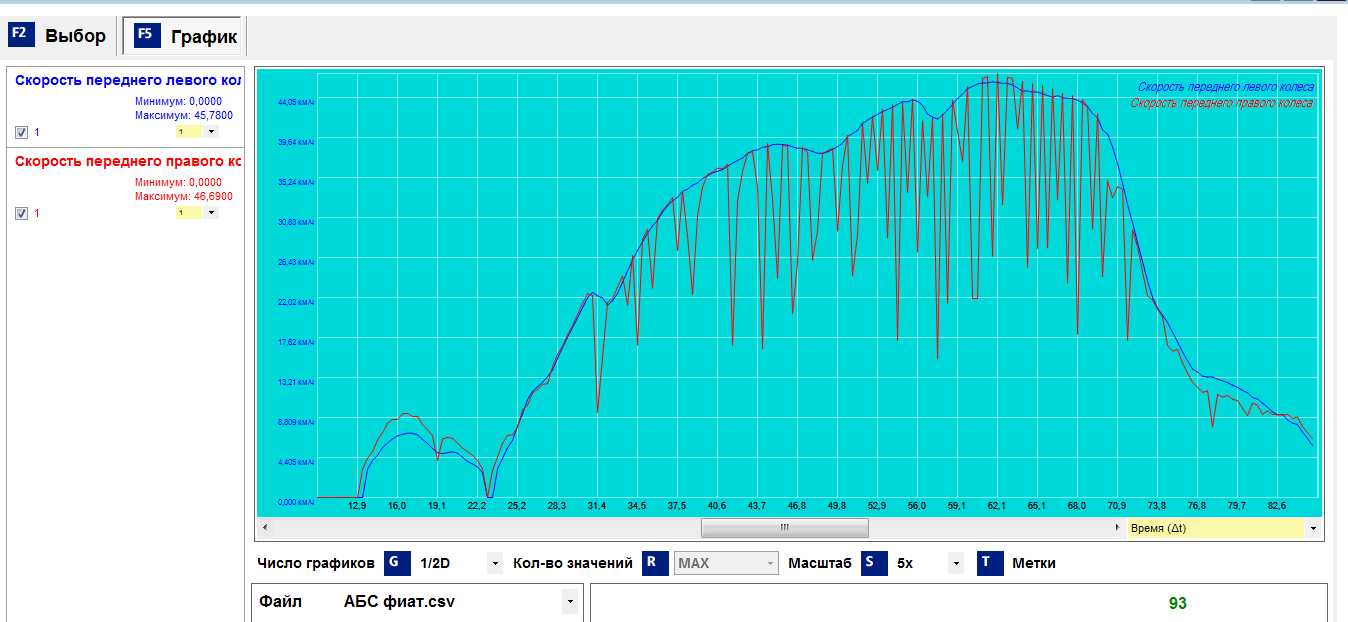The image size is (1348, 622).
Task: Switch to the Выбор tab
Action: [60, 36]
